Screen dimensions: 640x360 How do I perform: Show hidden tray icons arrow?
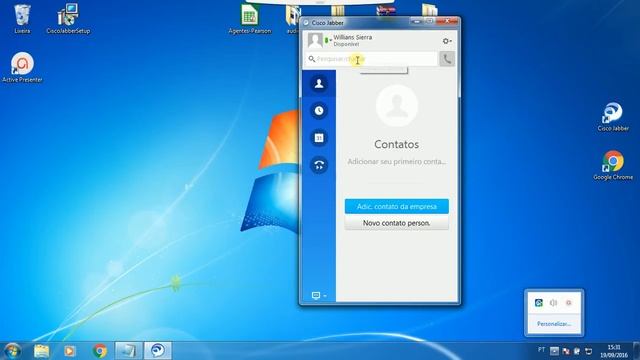(554, 351)
